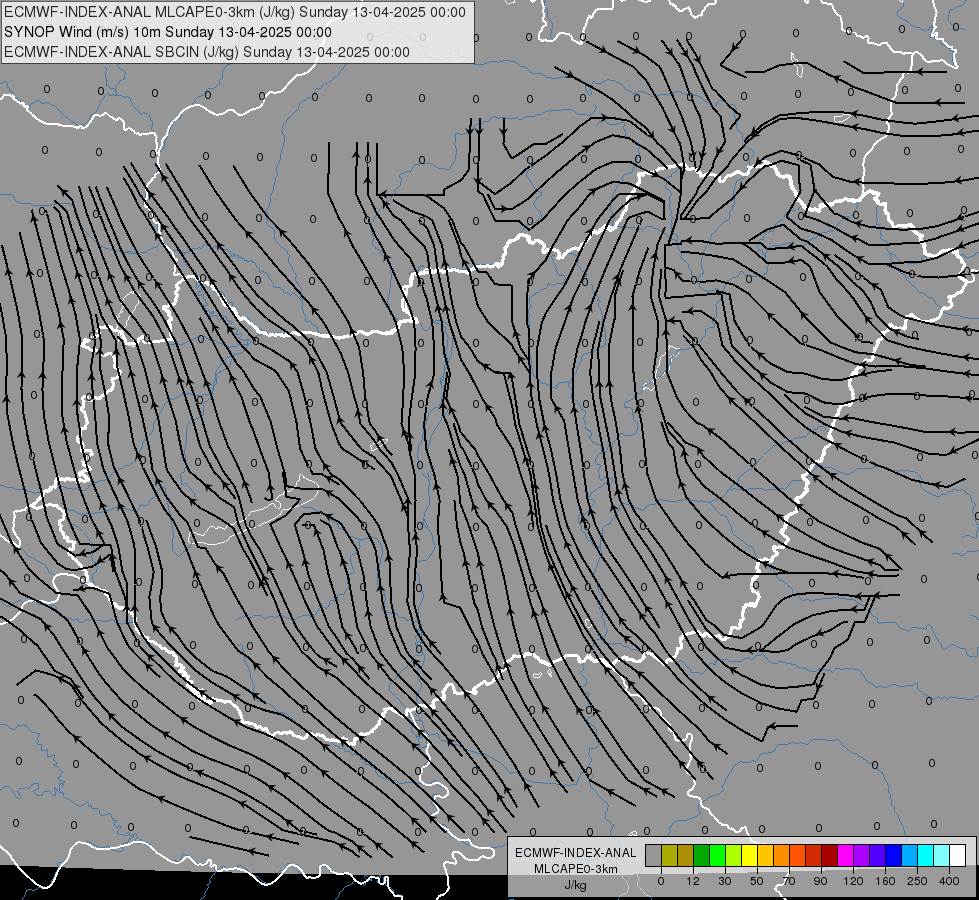Image resolution: width=979 pixels, height=900 pixels.
Task: Select the gray legend swatch
Action: pyautogui.click(x=653, y=855)
